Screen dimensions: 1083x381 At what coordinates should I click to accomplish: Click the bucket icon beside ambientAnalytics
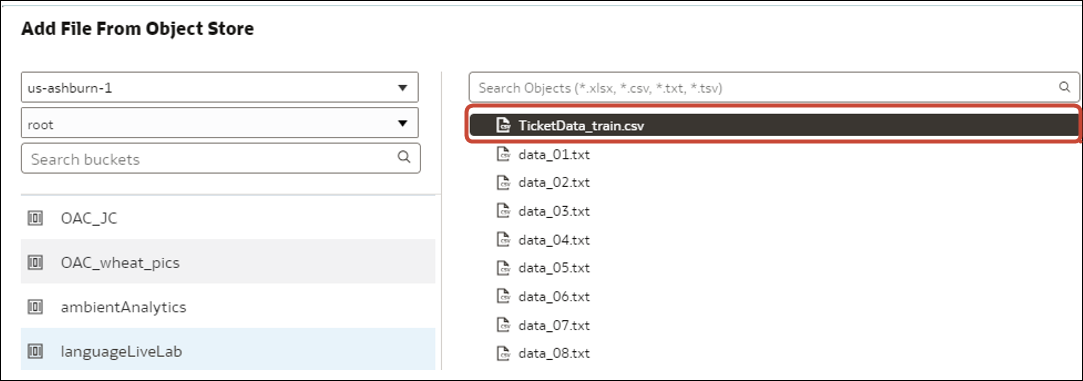35,307
